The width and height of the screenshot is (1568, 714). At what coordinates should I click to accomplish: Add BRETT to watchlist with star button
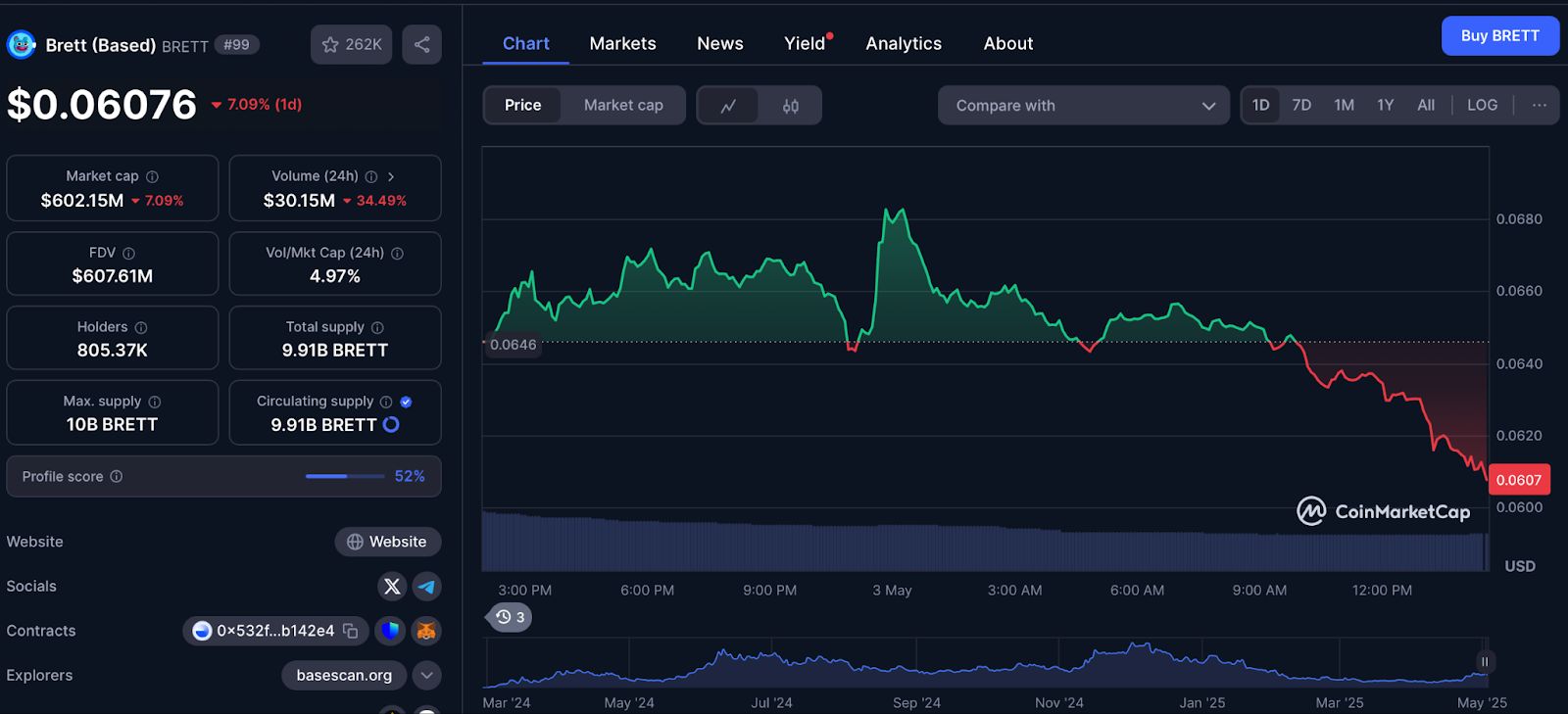(x=351, y=45)
